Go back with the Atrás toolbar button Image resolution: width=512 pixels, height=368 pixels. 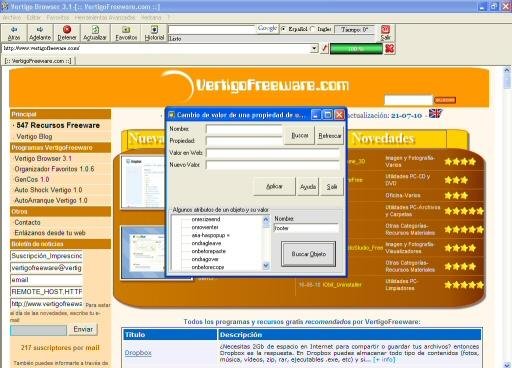tap(14, 33)
